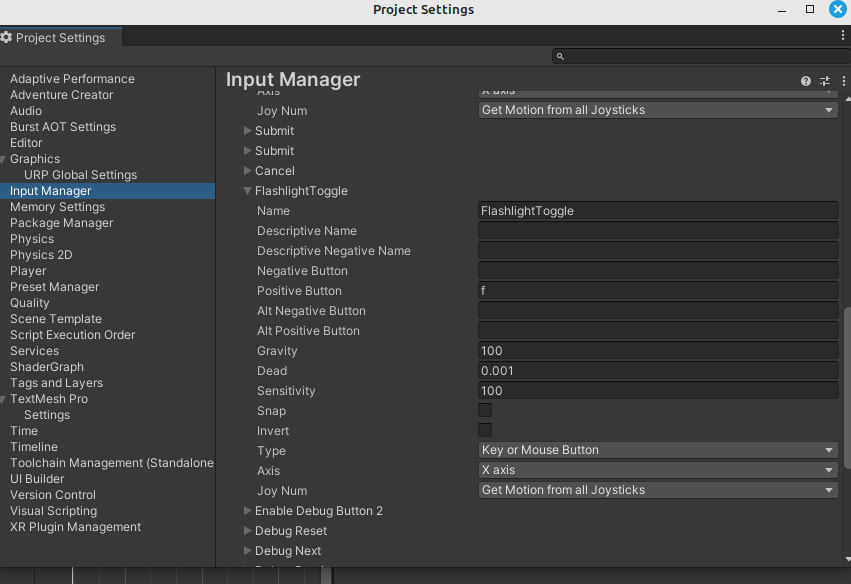Open the Joy Num dropdown below FlashlightToggle Axis
The height and width of the screenshot is (584, 851).
(658, 490)
